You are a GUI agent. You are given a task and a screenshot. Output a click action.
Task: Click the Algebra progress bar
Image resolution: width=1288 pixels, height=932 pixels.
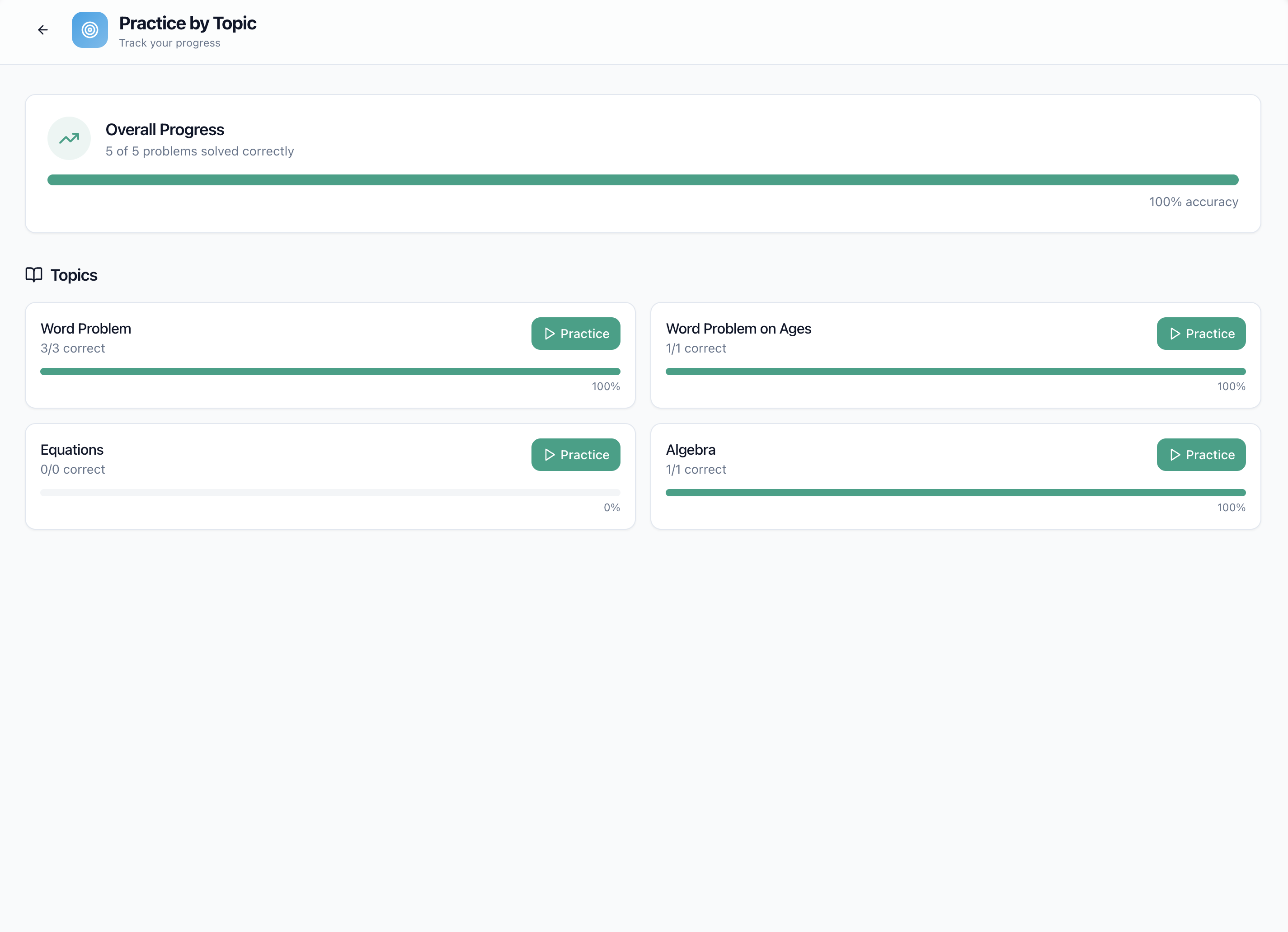(x=955, y=493)
